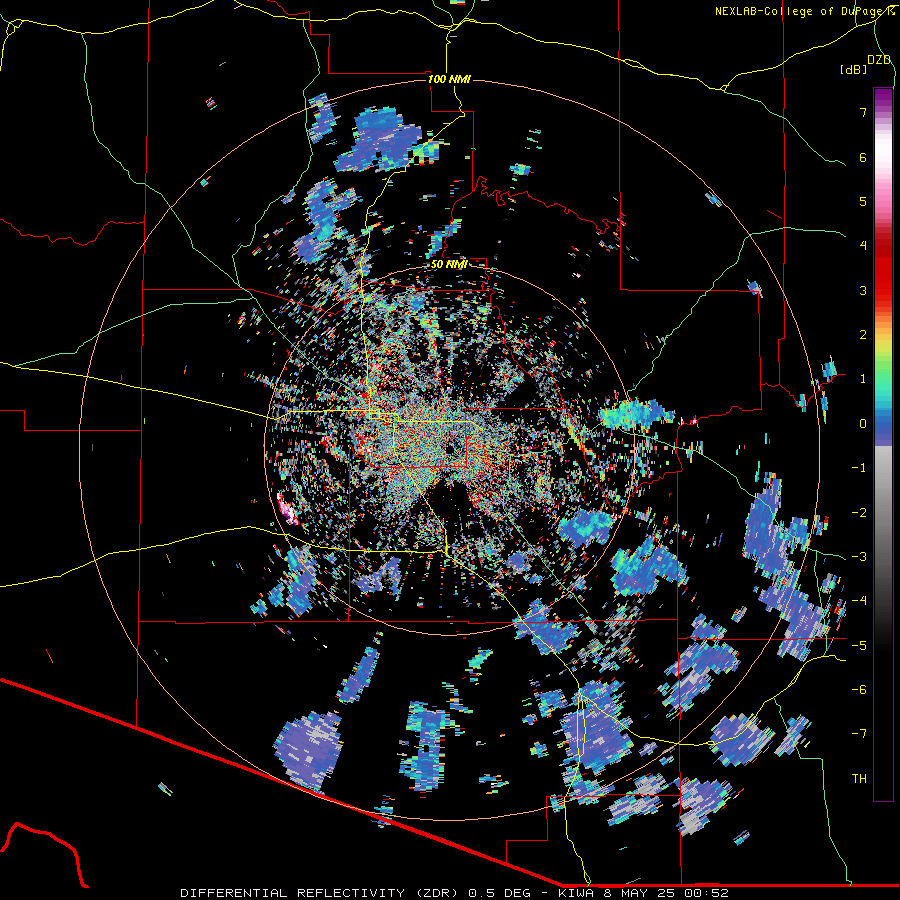Image resolution: width=900 pixels, height=900 pixels.
Task: Click the [dB] unit label
Action: point(854,70)
